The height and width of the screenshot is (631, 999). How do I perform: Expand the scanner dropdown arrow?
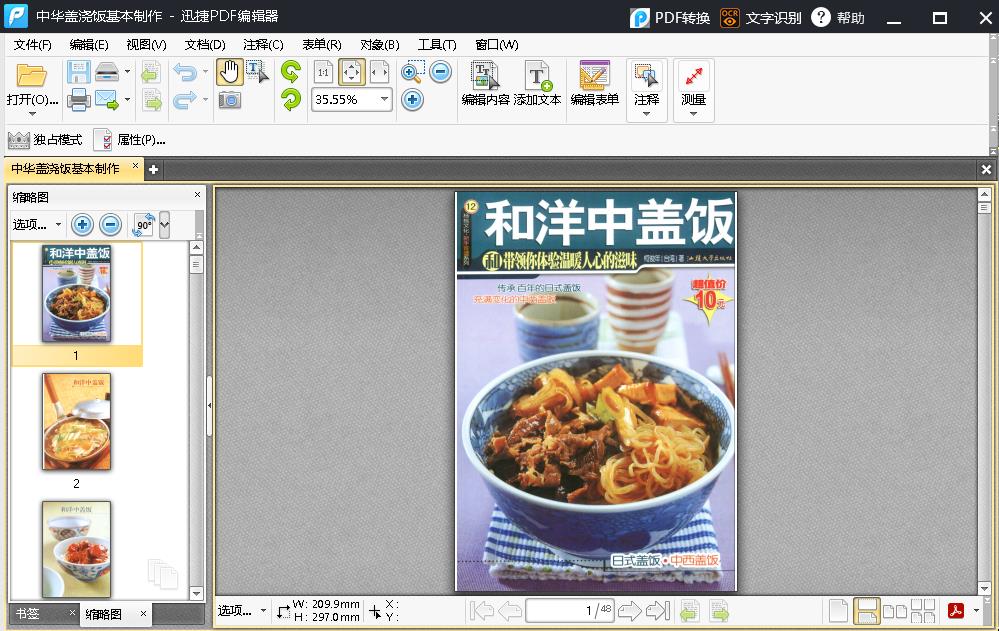pos(127,71)
